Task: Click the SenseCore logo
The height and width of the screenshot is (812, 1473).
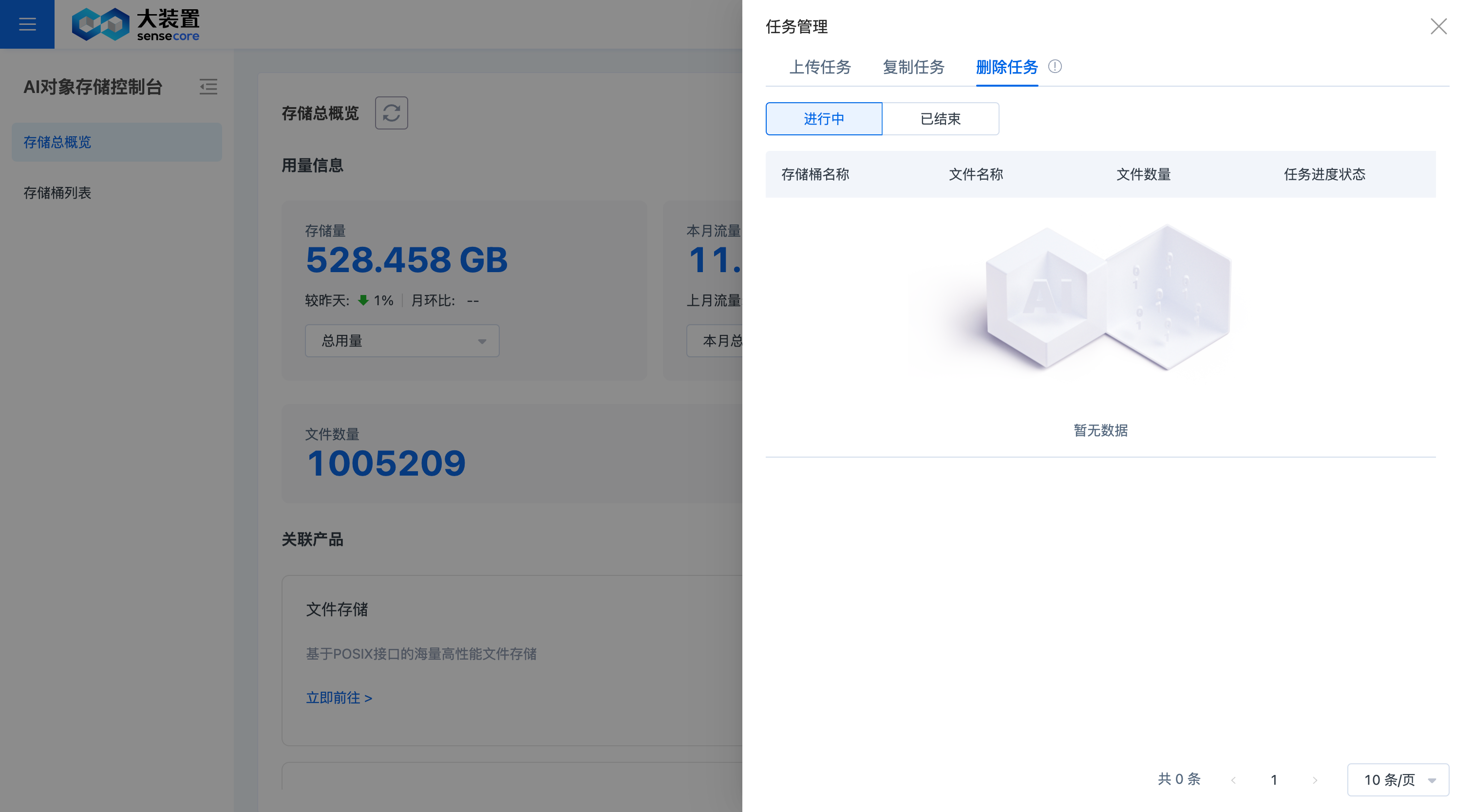Action: point(135,24)
